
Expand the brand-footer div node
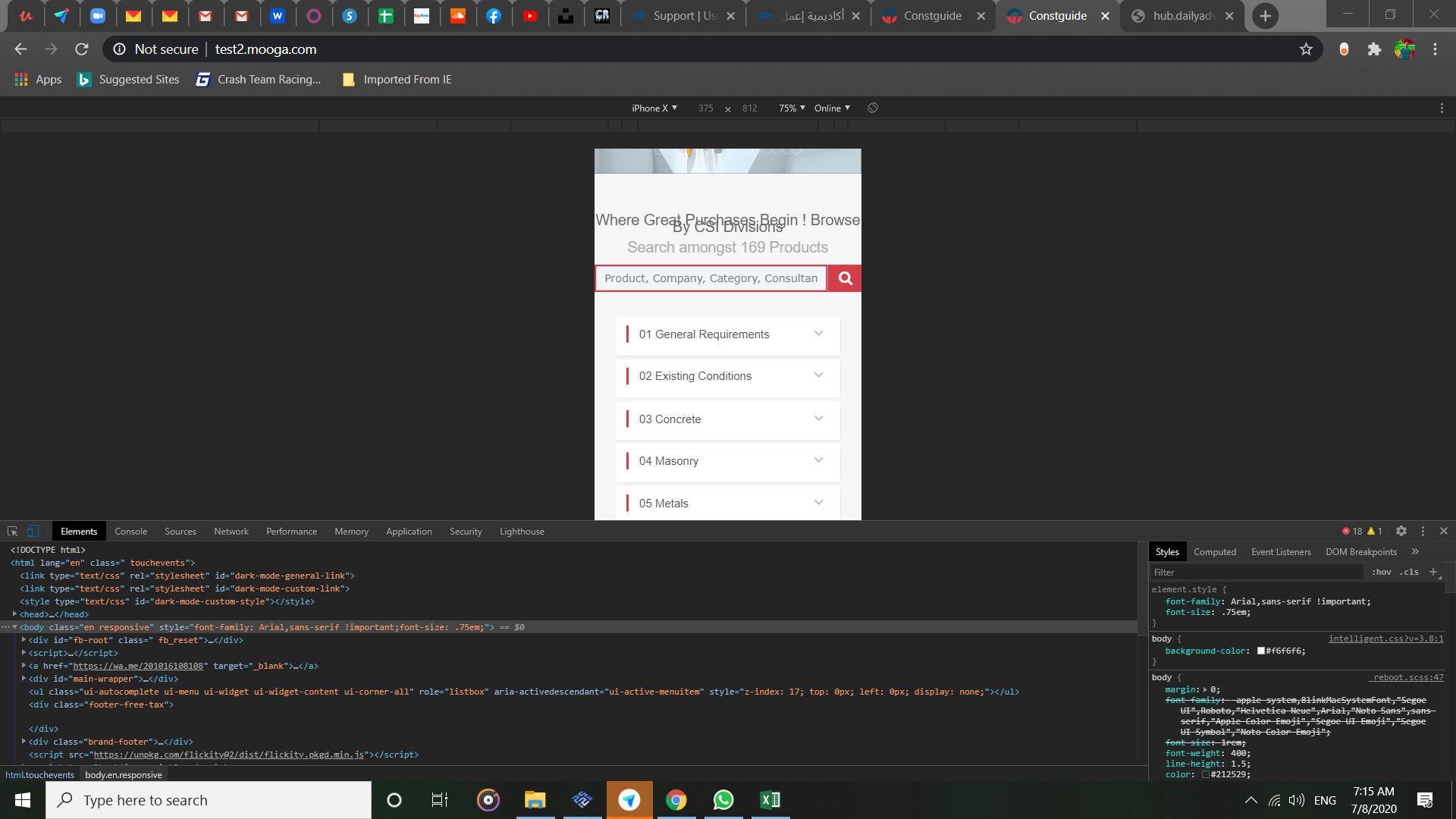point(24,741)
